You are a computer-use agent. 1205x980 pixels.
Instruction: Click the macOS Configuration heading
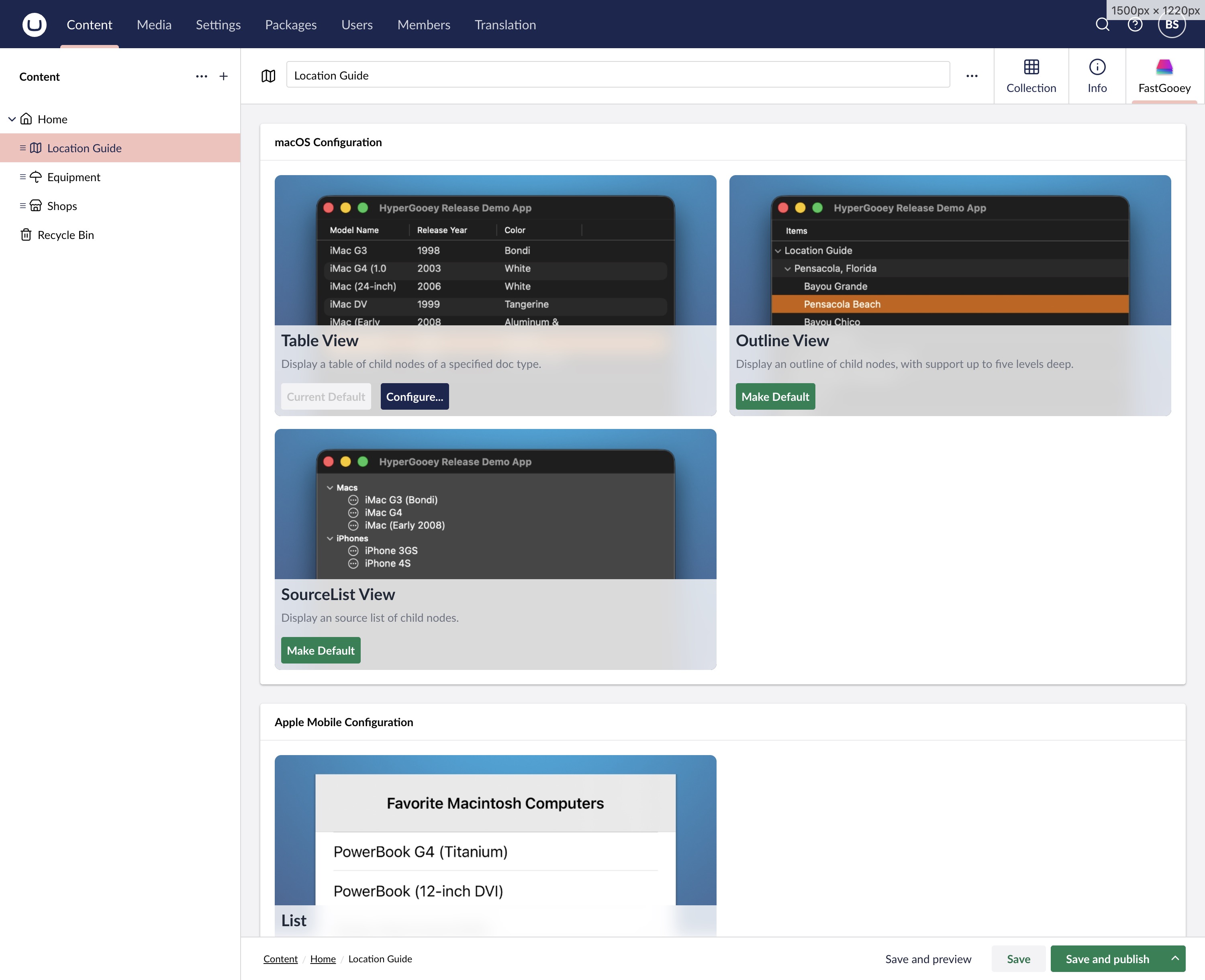[328, 142]
